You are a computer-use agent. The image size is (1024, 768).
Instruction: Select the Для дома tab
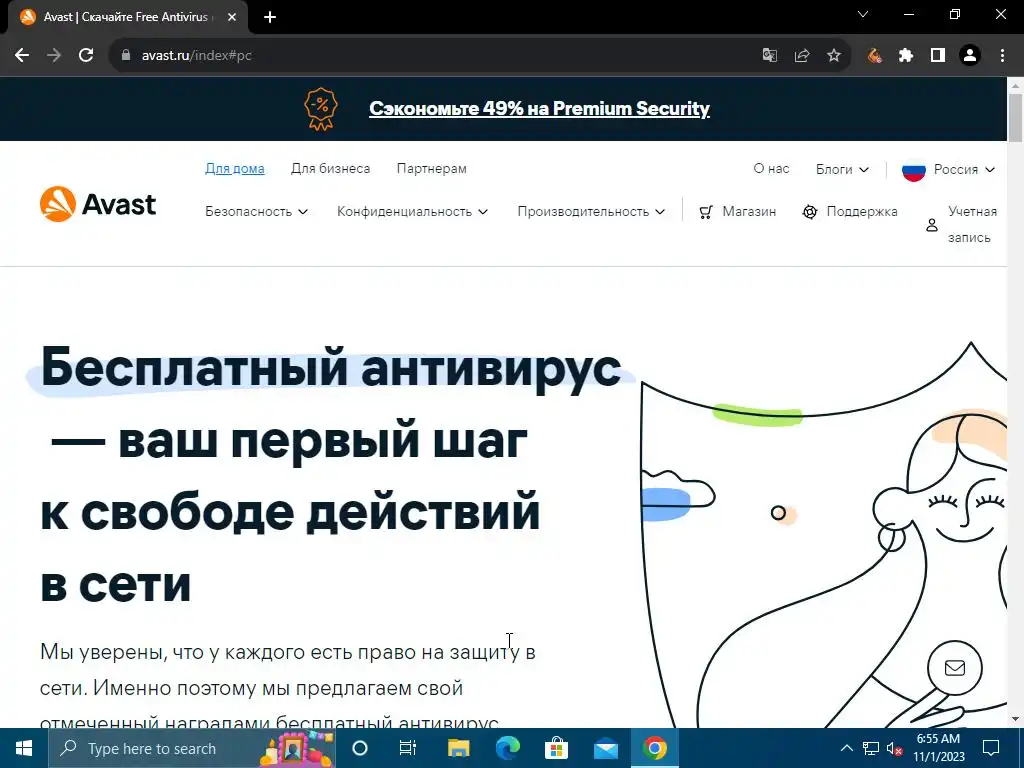coord(234,168)
